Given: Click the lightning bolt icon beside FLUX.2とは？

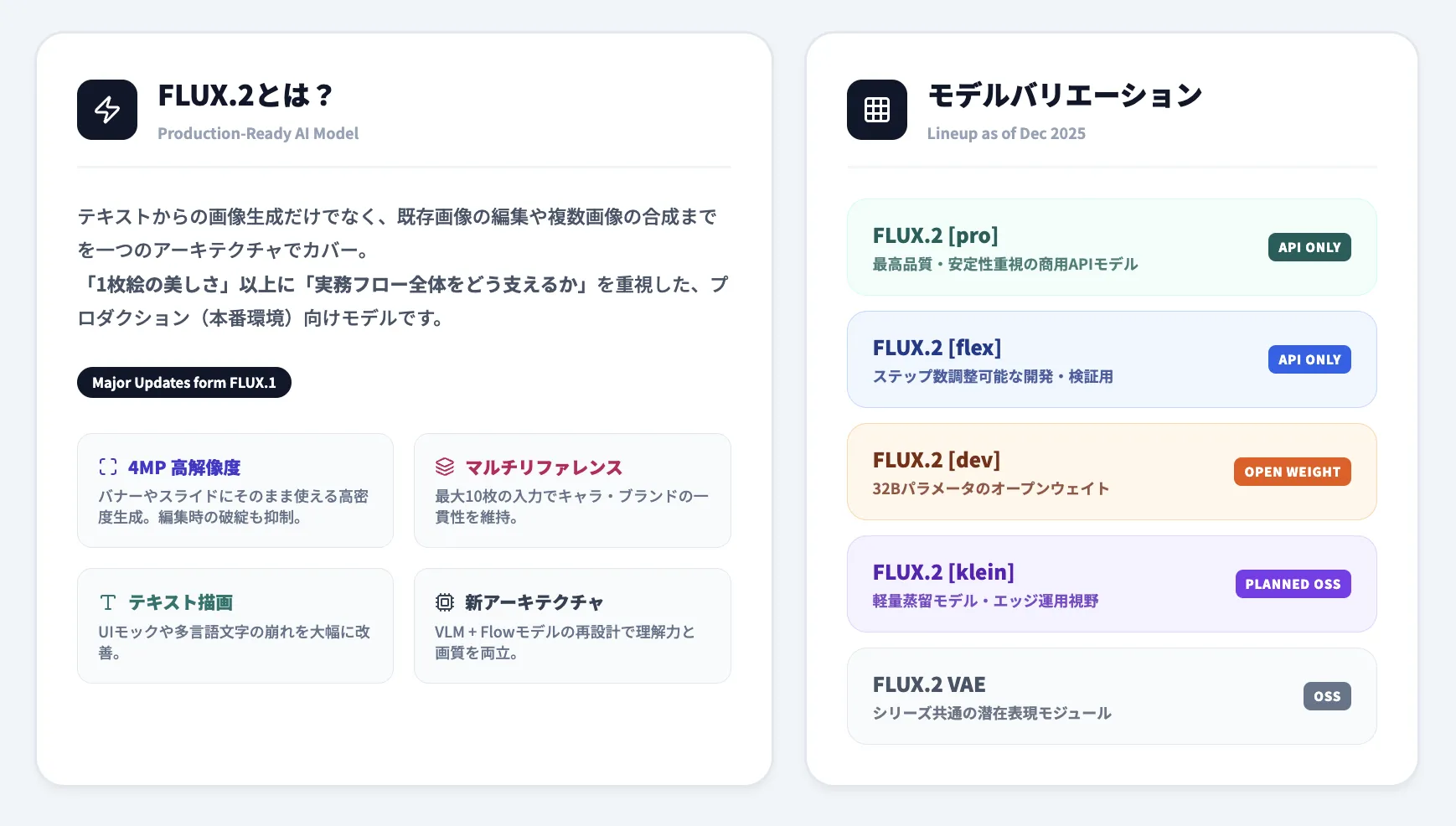Looking at the screenshot, I should point(106,109).
